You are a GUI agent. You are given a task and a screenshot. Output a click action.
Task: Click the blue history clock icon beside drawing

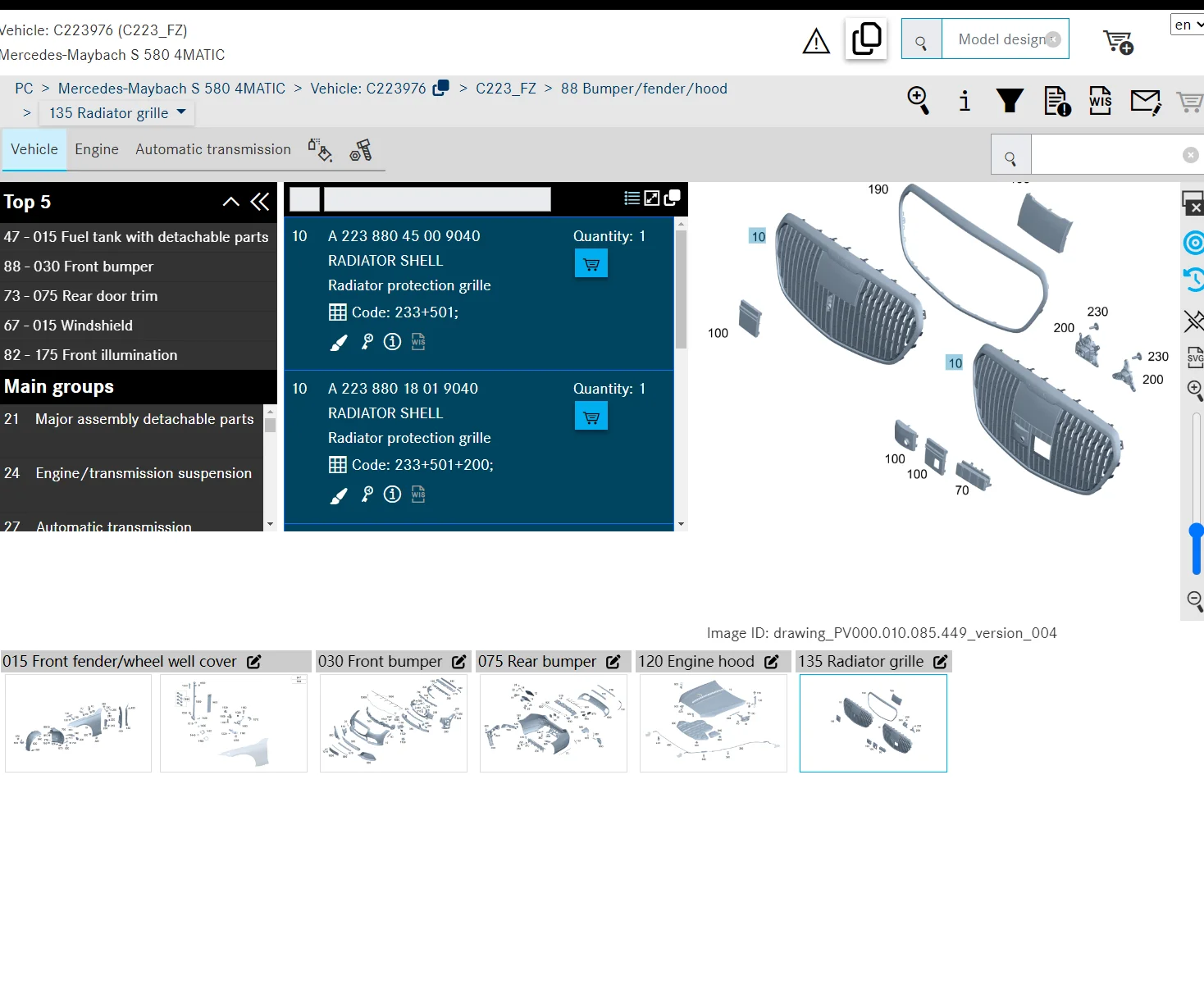(1194, 280)
